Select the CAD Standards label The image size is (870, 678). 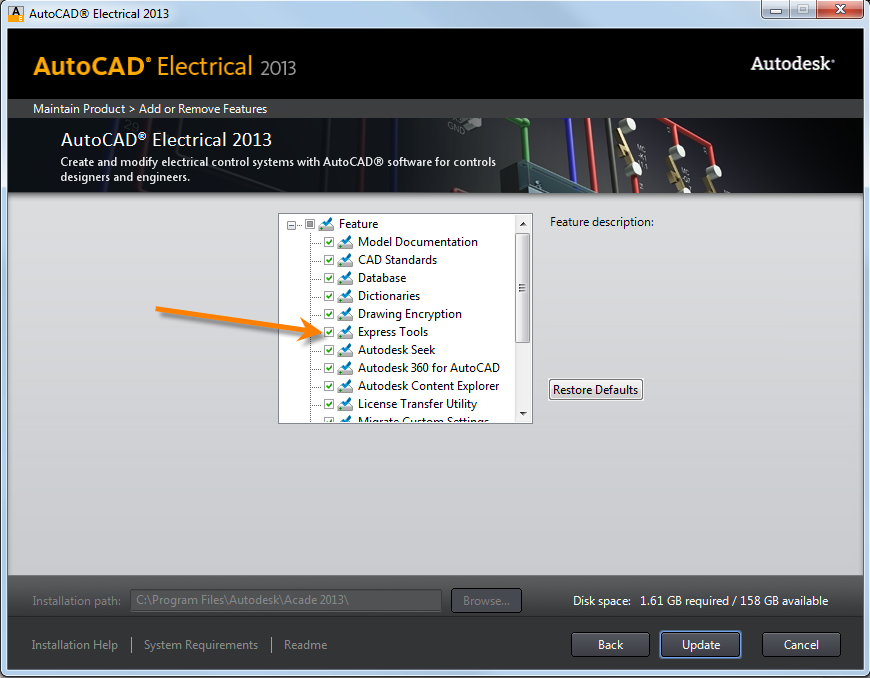397,260
